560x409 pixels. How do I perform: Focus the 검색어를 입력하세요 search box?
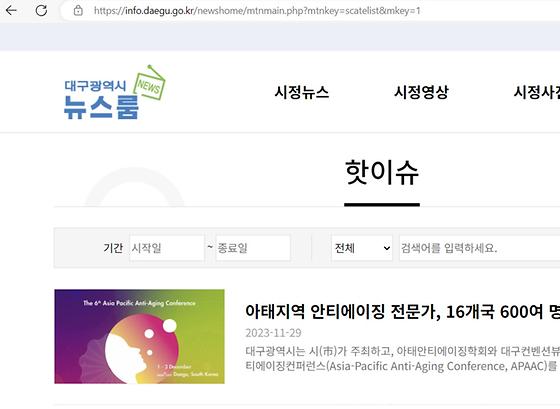pos(479,248)
